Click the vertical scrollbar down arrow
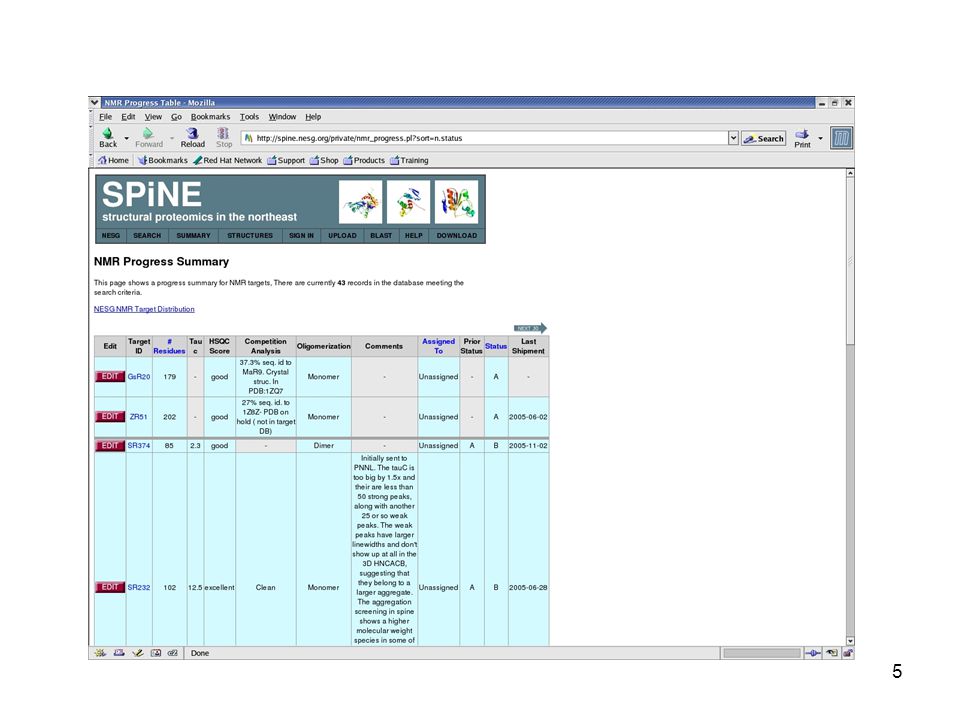The width and height of the screenshot is (960, 720). (x=850, y=640)
